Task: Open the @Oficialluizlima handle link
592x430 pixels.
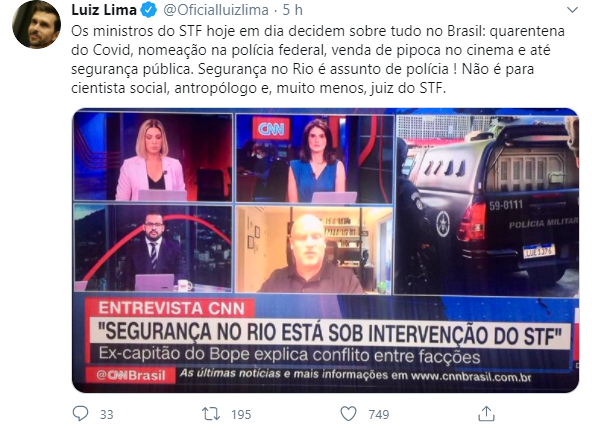Action: [216, 10]
